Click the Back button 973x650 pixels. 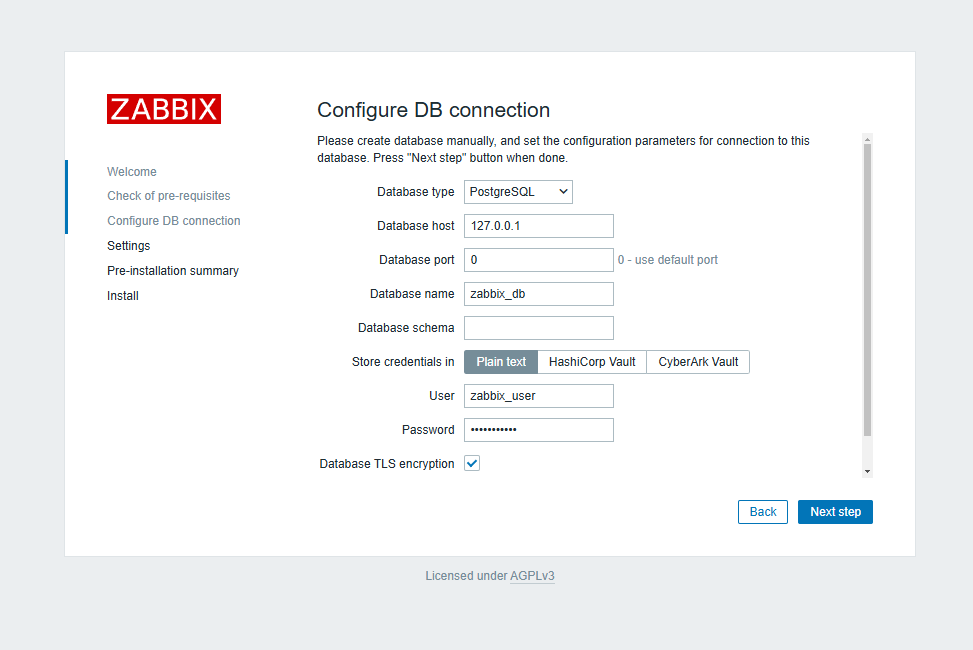(763, 512)
